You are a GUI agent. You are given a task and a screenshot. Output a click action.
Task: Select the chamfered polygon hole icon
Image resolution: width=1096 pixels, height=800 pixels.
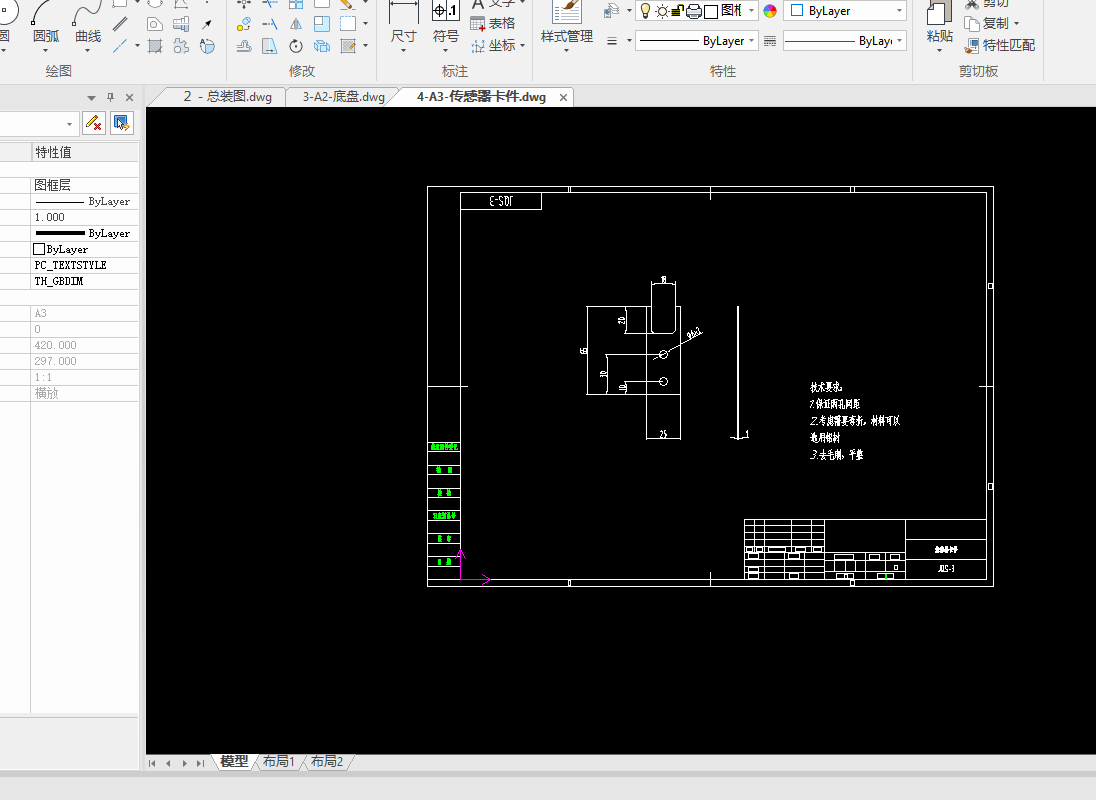(155, 24)
